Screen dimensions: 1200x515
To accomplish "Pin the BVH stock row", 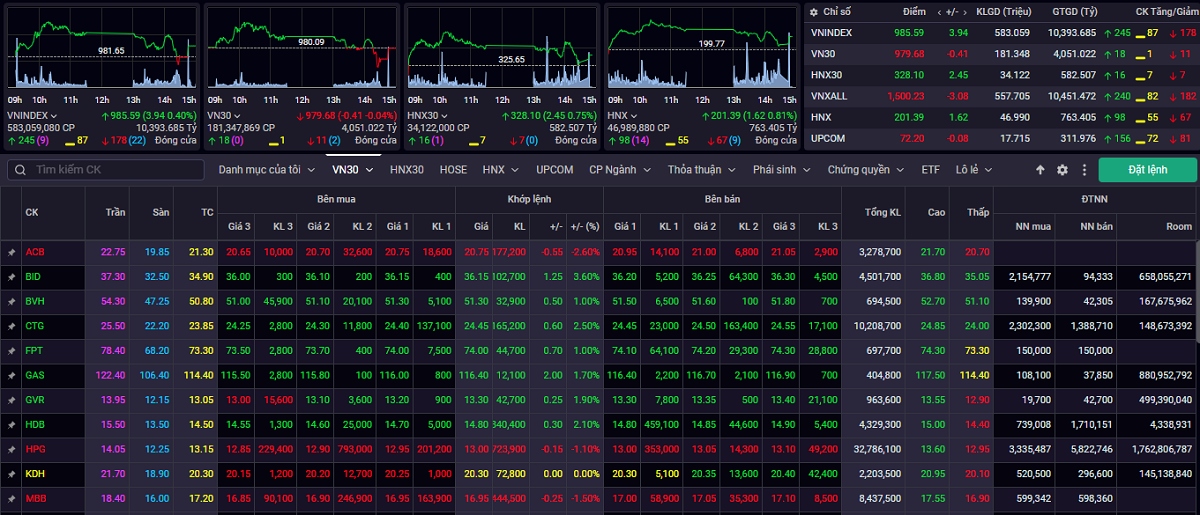I will coord(11,301).
